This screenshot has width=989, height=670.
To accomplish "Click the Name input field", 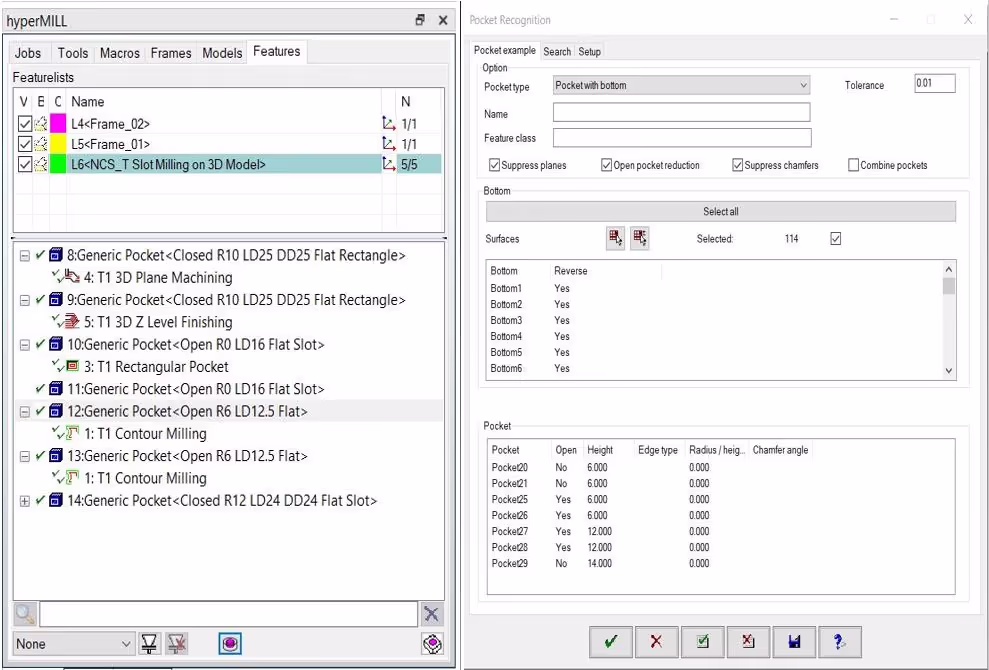I will [681, 112].
